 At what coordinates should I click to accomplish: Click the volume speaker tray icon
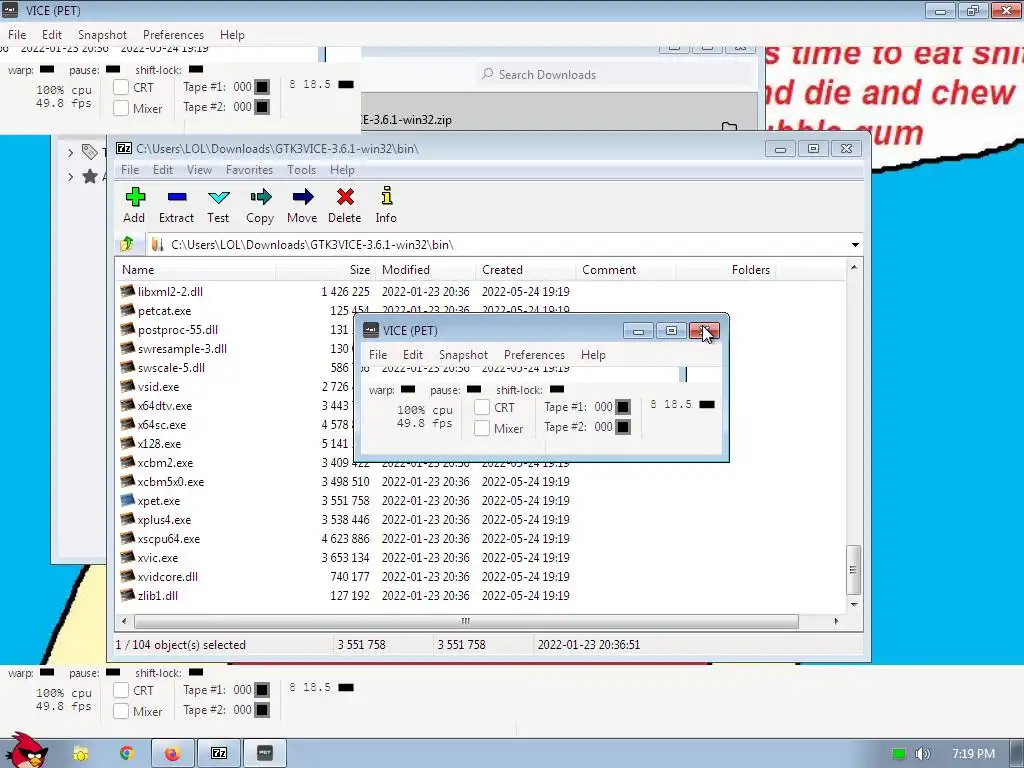coord(923,754)
